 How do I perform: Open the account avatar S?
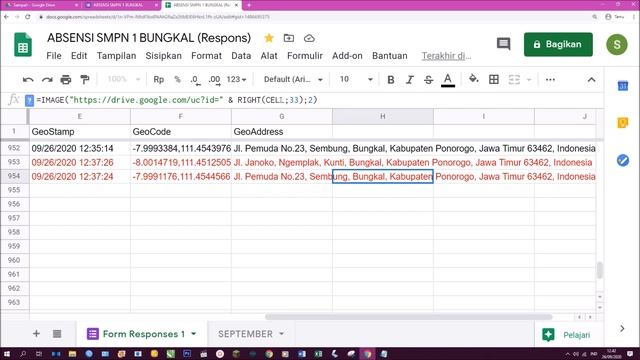coord(617,44)
